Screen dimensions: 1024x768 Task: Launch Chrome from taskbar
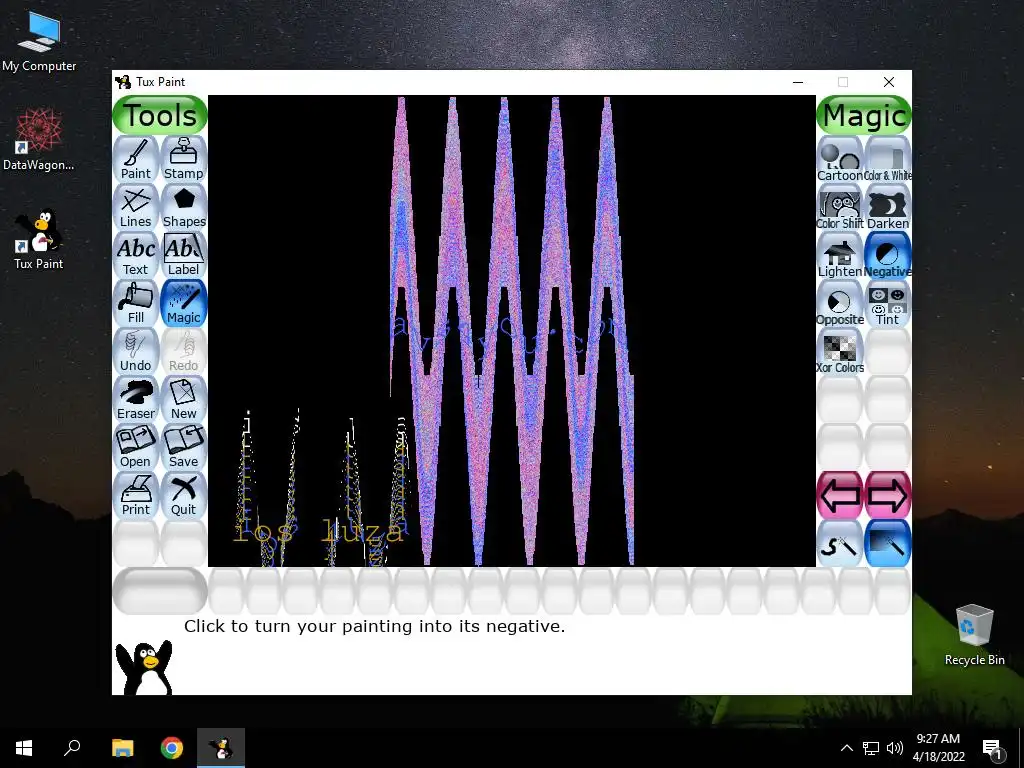172,748
